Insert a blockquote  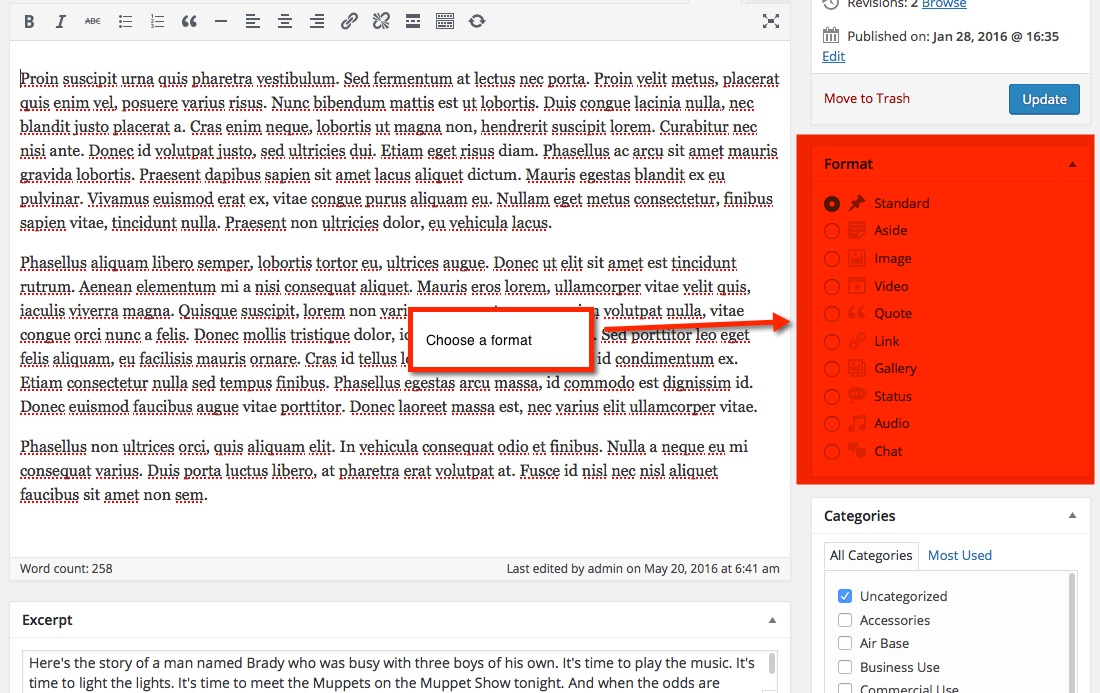pyautogui.click(x=189, y=21)
